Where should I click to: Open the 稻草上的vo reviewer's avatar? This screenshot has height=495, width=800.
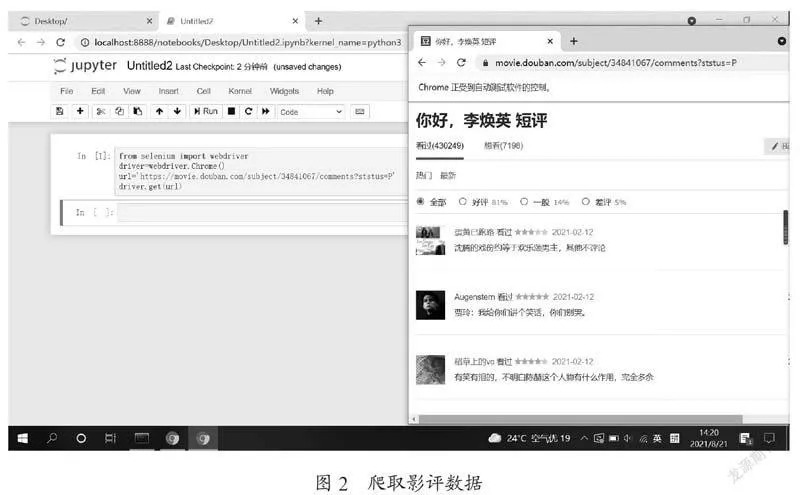point(430,370)
